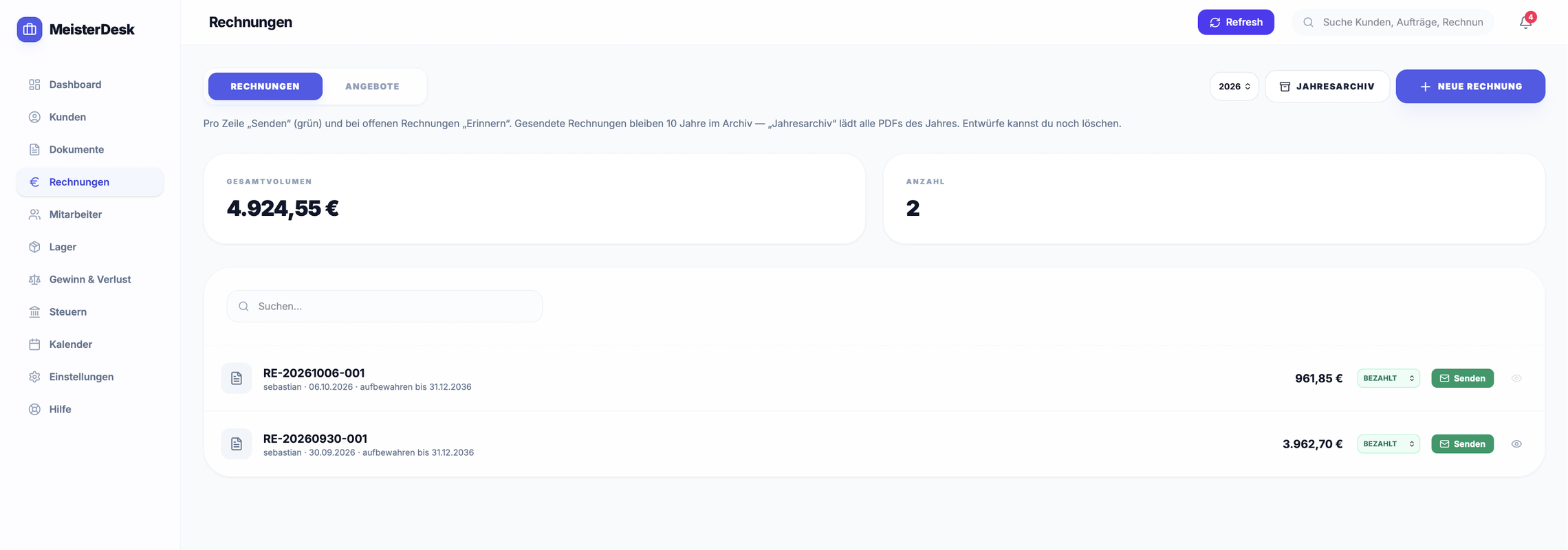Toggle preview eye for invoice RE-20261006-001
The height and width of the screenshot is (550, 1568).
1516,378
